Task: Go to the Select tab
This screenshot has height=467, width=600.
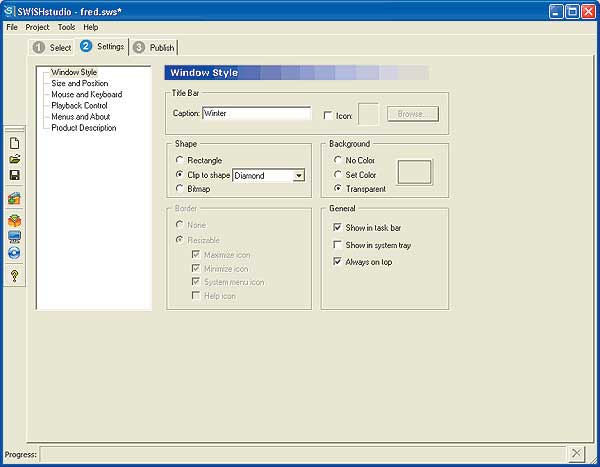Action: [x=52, y=47]
